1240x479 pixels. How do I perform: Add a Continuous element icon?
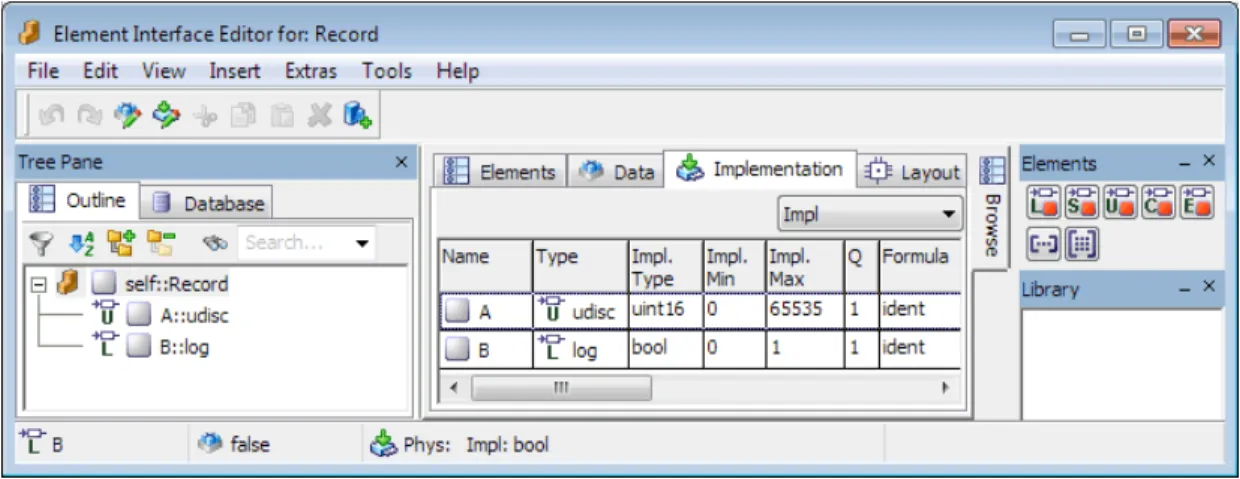pos(1158,201)
